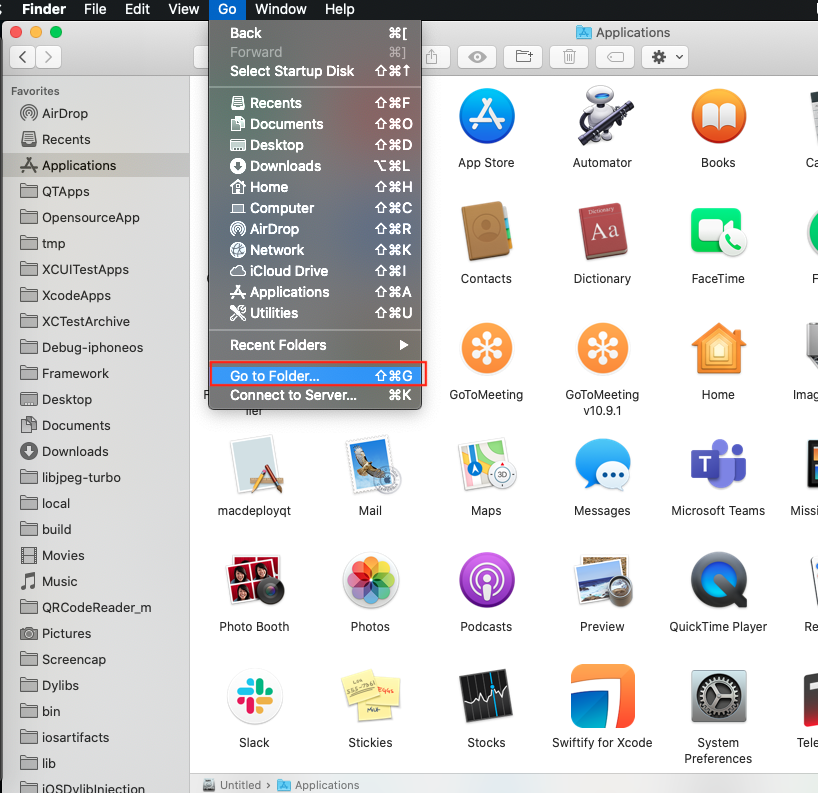Open the Edit menu in menu bar
This screenshot has height=793, width=818.
(137, 9)
